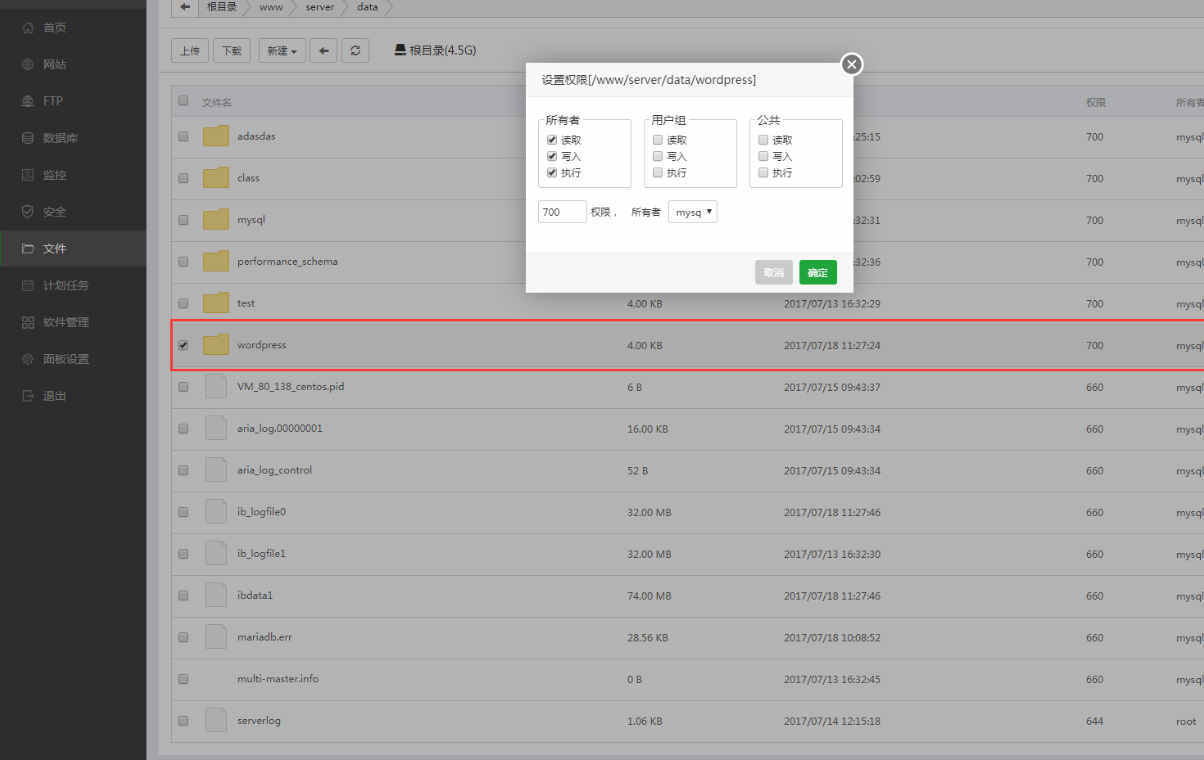Click the 根目录(4.5G) disk icon

(400, 50)
